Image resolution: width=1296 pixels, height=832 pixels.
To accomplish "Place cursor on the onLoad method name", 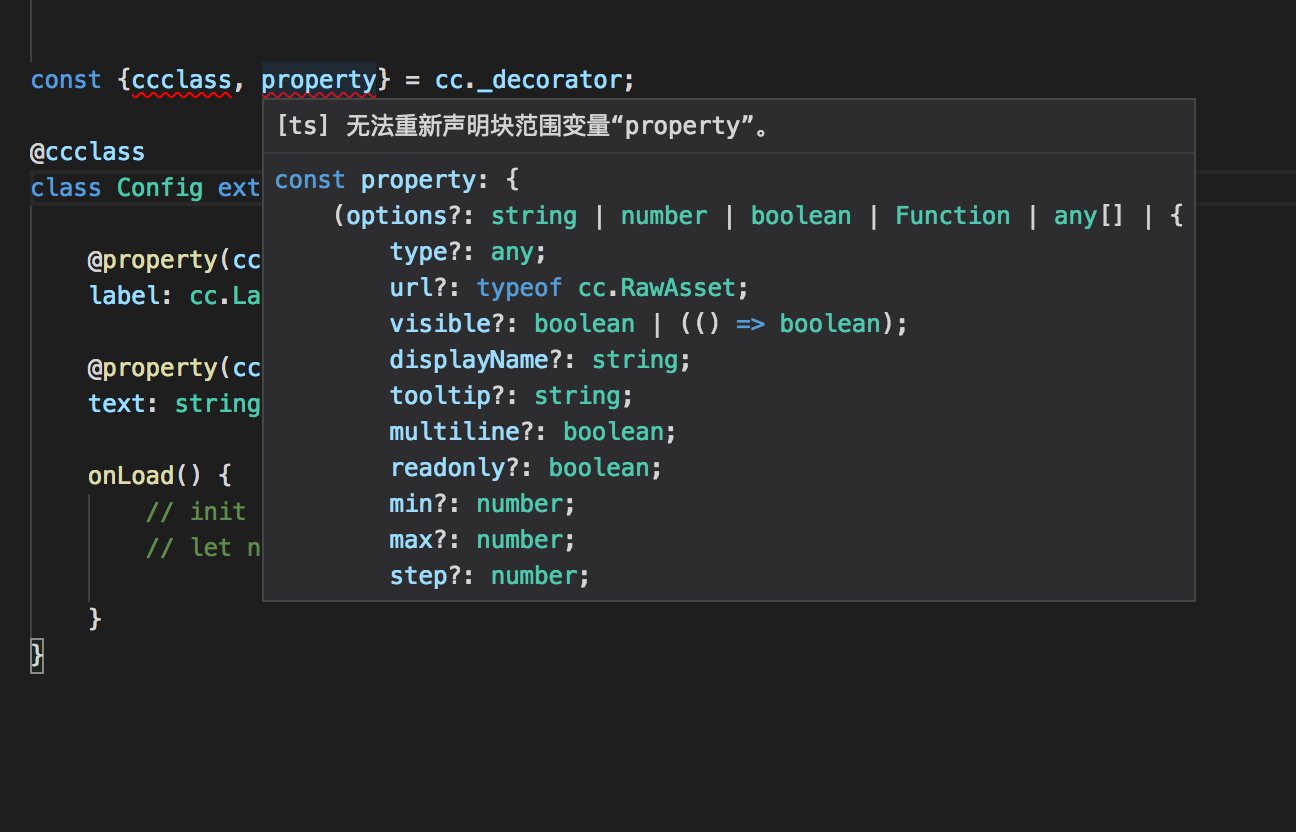I will [x=131, y=476].
